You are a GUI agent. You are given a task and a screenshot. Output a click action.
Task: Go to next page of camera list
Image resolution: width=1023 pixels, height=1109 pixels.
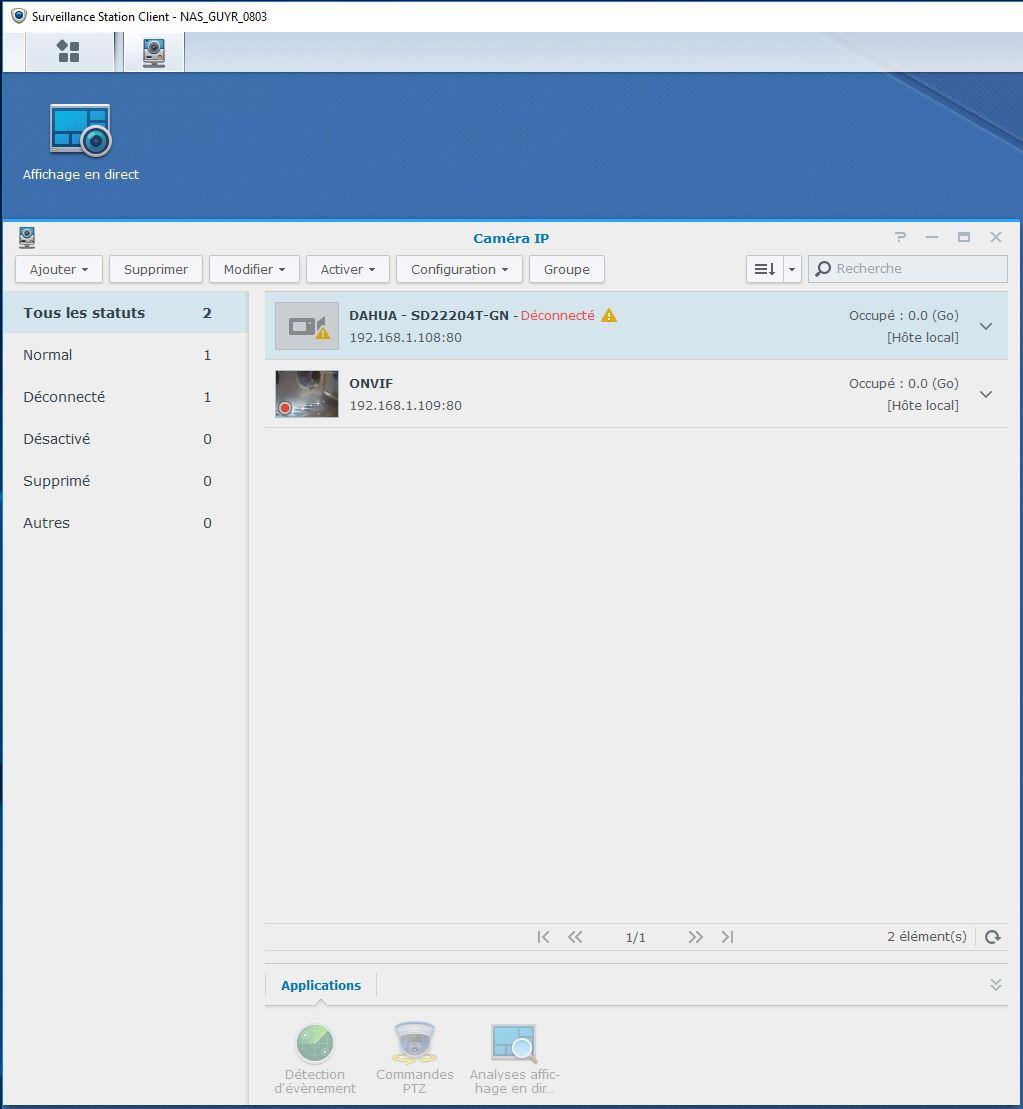click(x=695, y=937)
